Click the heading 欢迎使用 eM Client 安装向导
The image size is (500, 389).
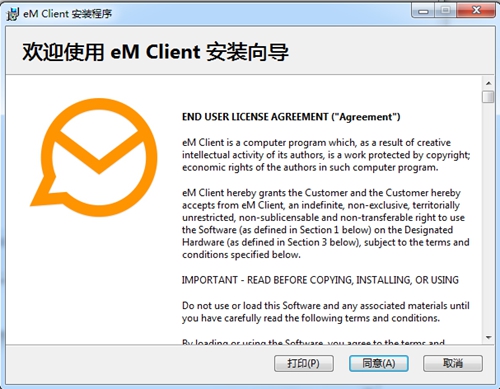(155, 52)
